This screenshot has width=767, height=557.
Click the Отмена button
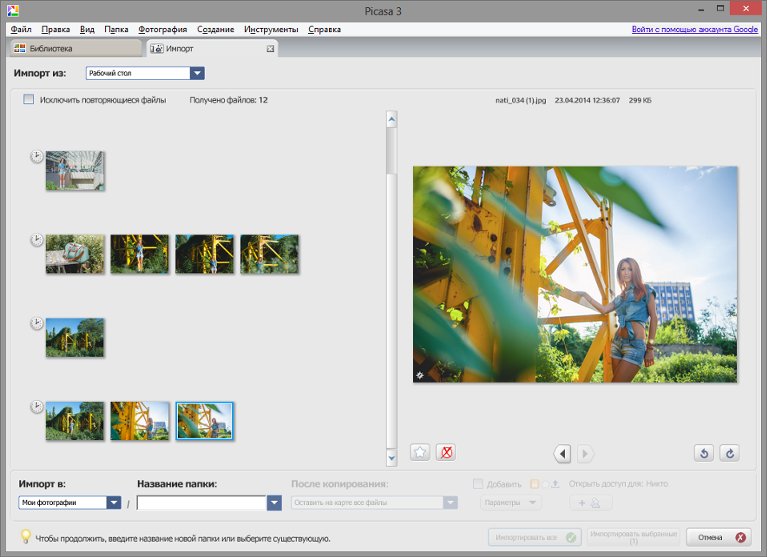[x=719, y=537]
